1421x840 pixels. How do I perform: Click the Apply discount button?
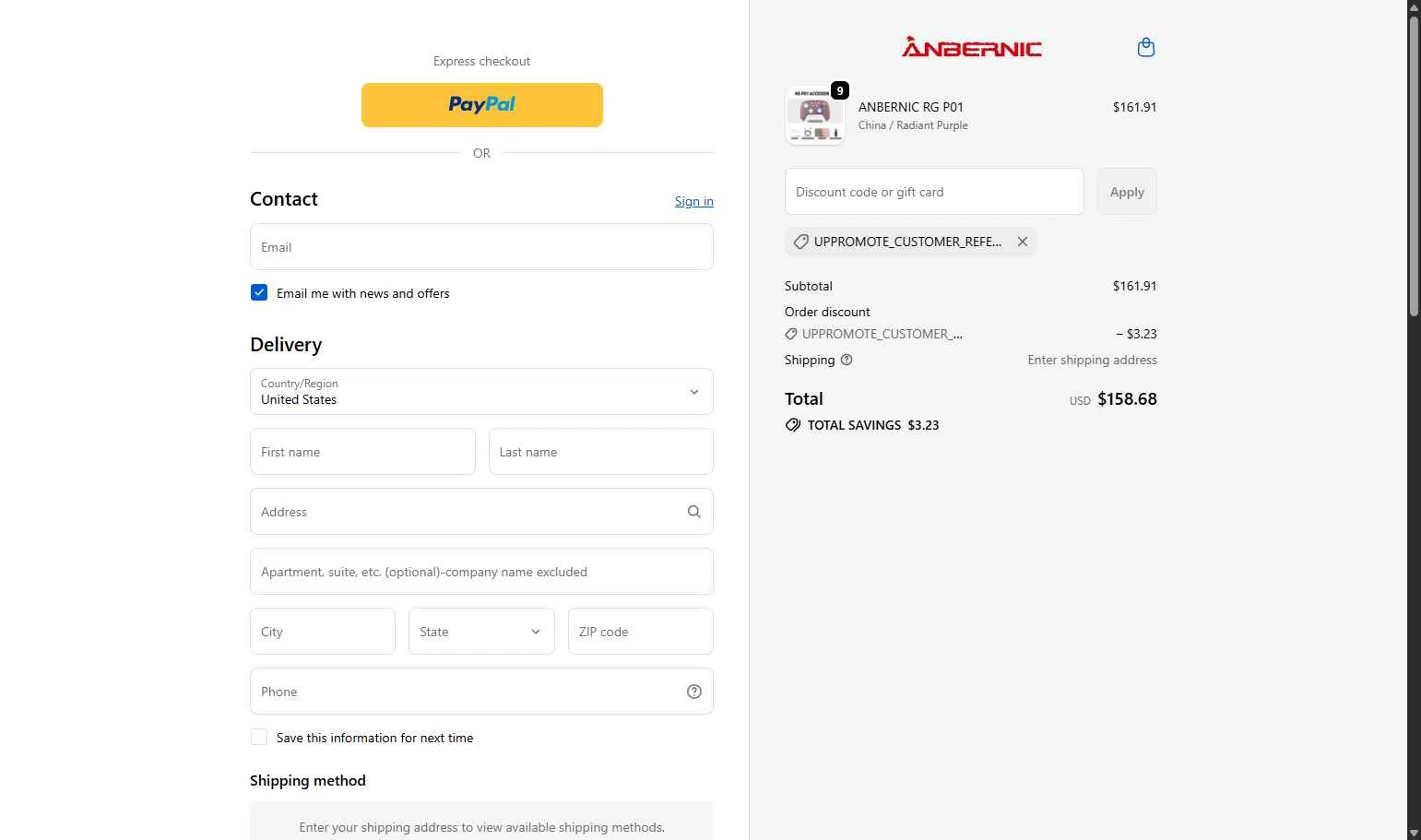[x=1127, y=192]
